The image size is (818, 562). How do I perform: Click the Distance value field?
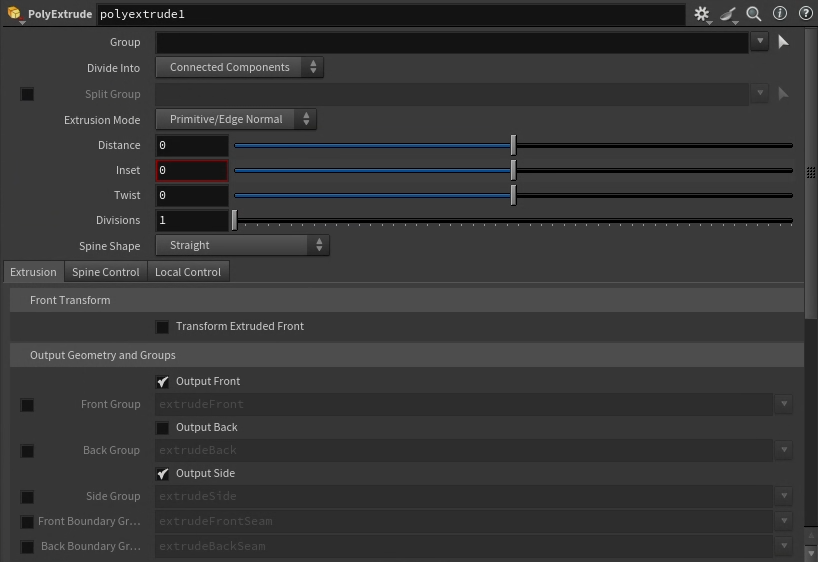[x=192, y=145]
